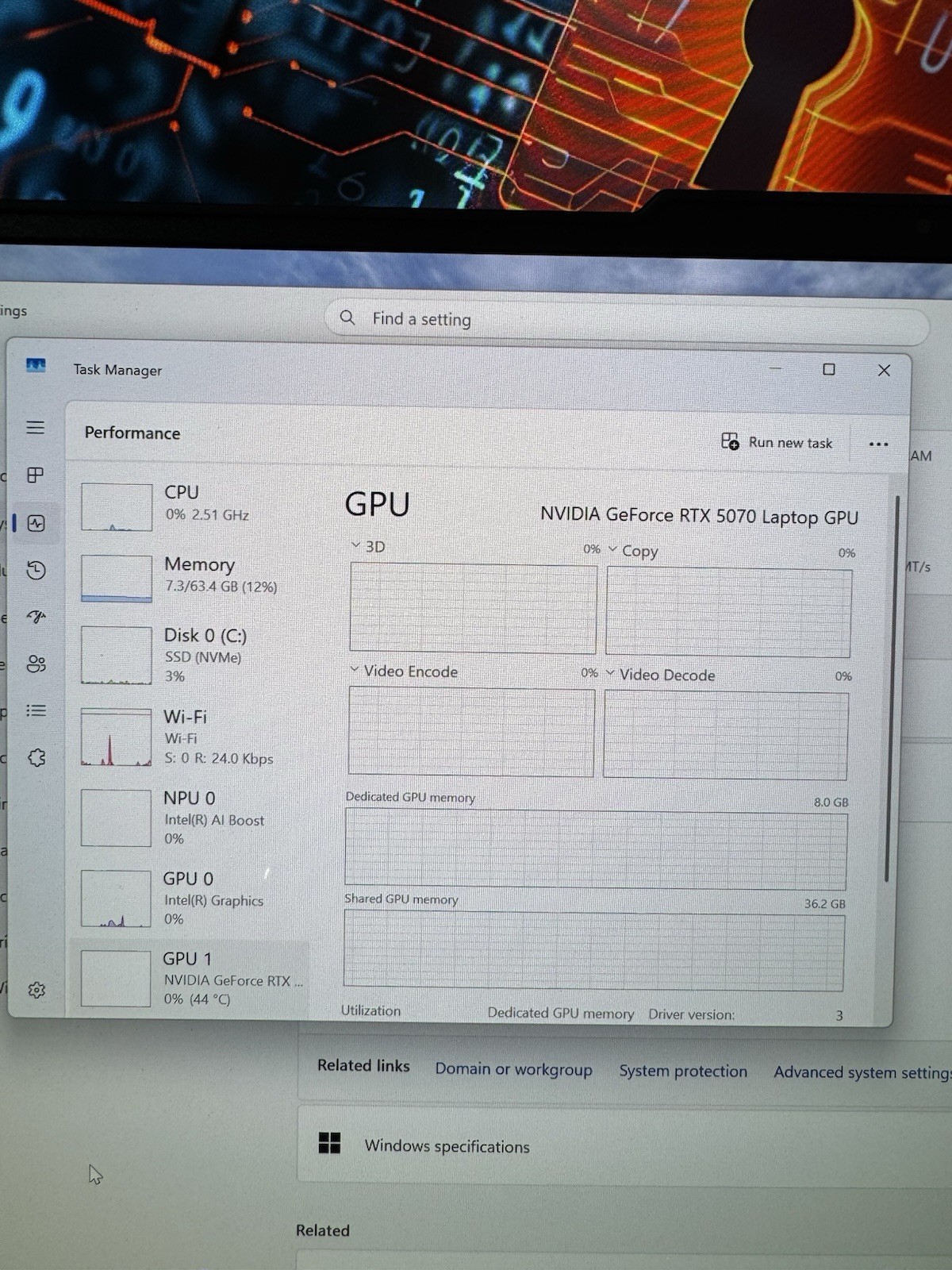The width and height of the screenshot is (952, 1270).
Task: Click the Utilization label below graphs
Action: (370, 1010)
